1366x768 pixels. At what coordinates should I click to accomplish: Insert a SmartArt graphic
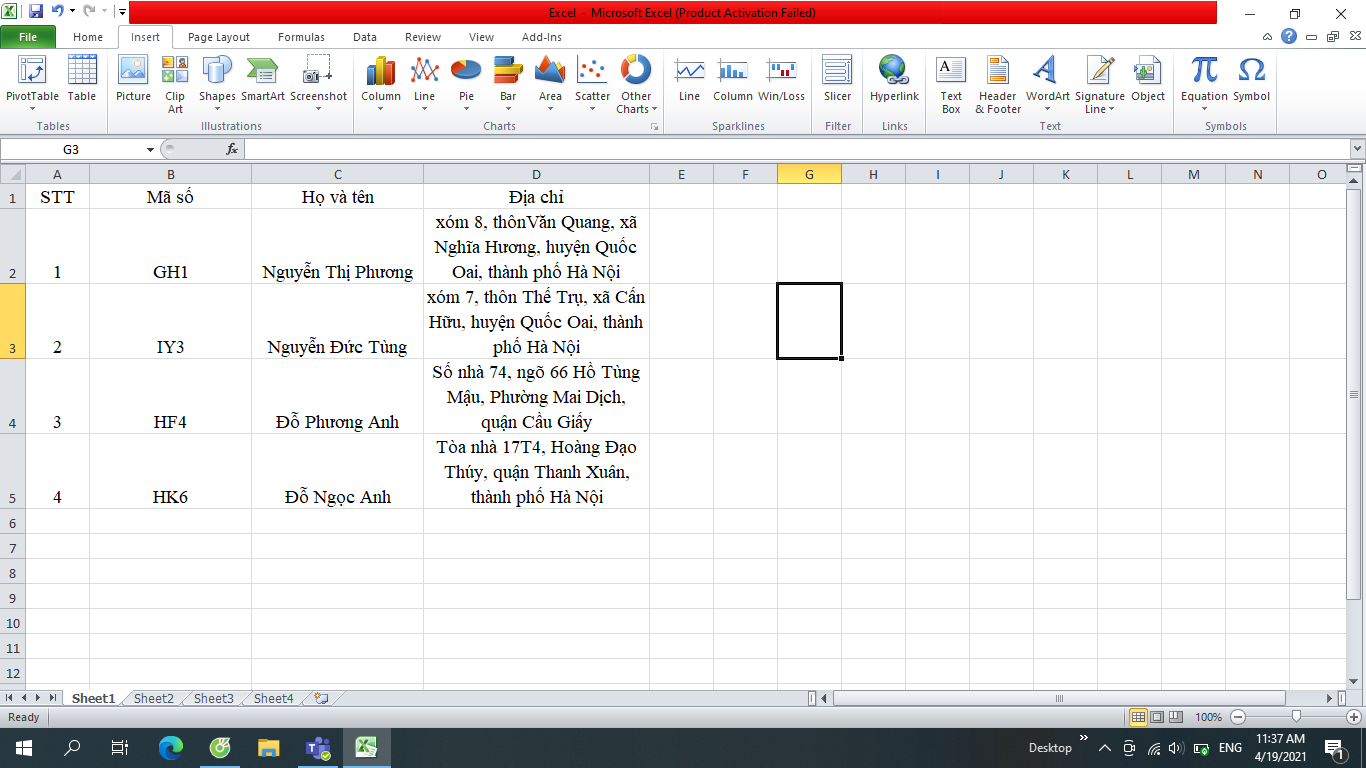[263, 80]
